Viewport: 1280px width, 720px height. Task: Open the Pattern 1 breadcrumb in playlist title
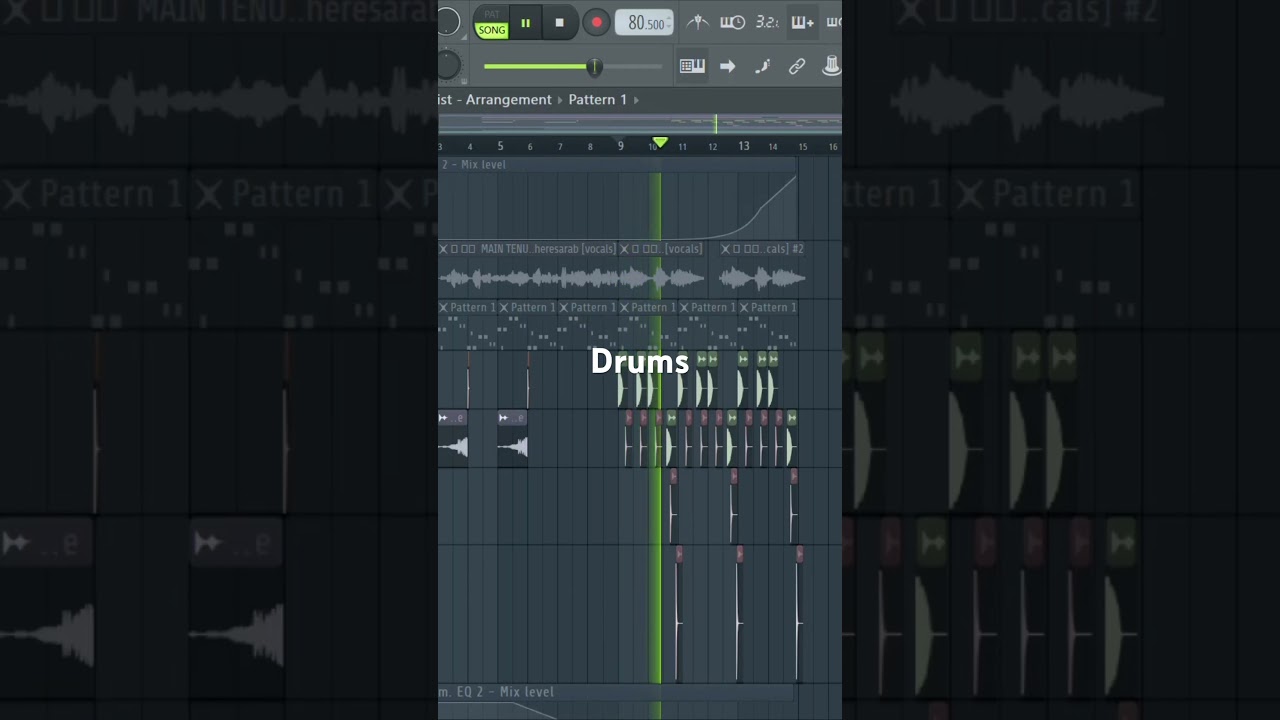598,100
